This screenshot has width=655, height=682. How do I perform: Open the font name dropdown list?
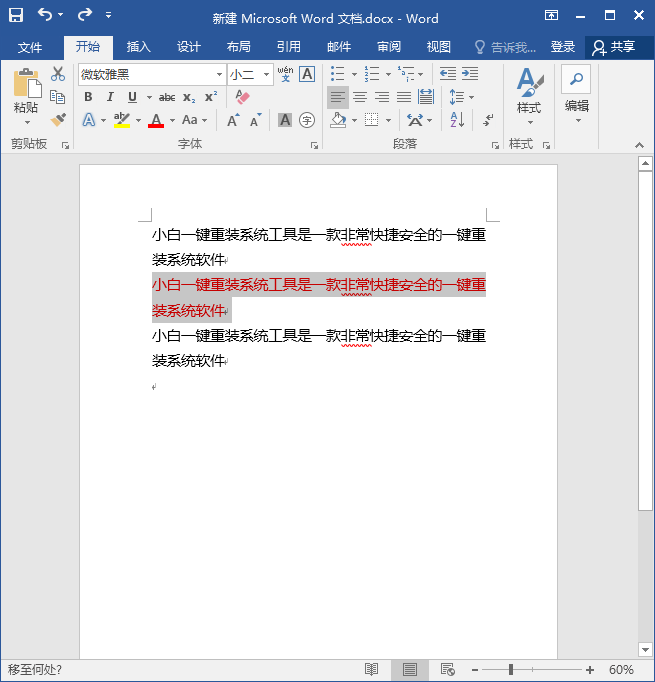click(219, 75)
